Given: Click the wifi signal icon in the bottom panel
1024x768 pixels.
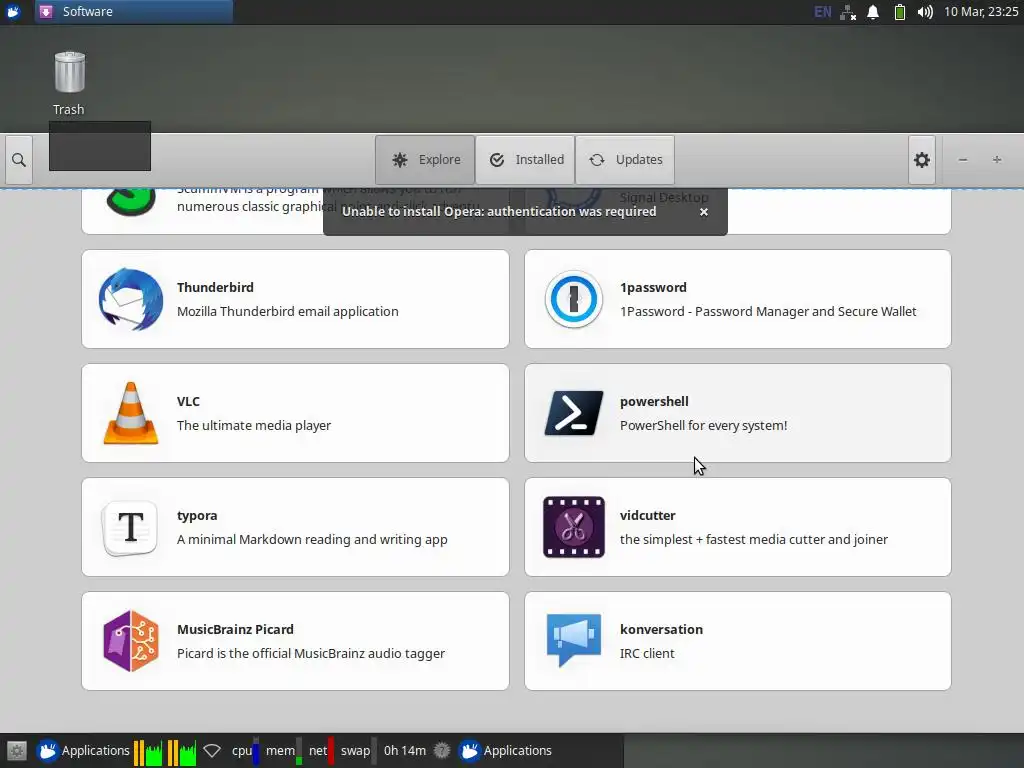Looking at the screenshot, I should coord(212,751).
